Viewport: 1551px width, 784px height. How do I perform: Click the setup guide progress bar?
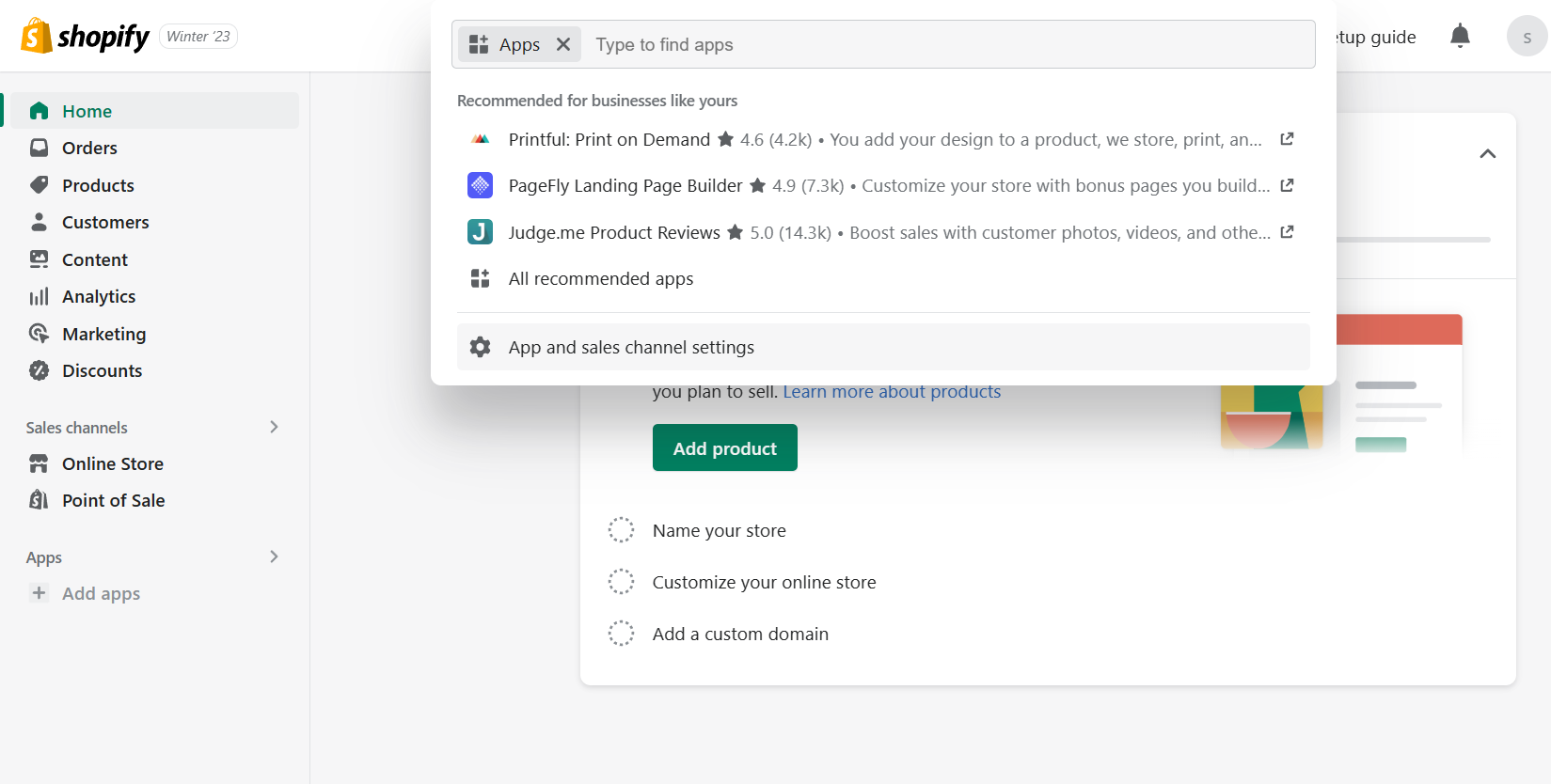[x=1413, y=240]
